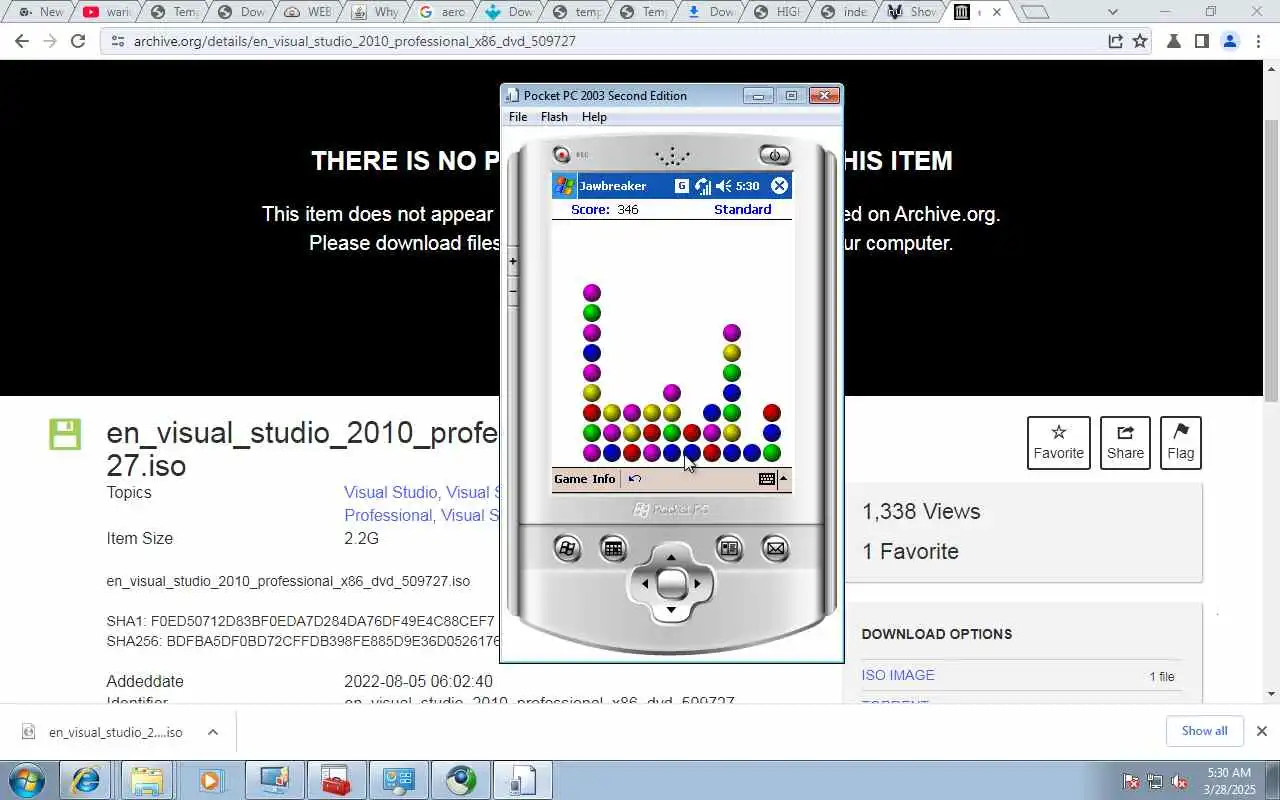Open the Windows Start orb
The height and width of the screenshot is (800, 1280).
pos(26,780)
